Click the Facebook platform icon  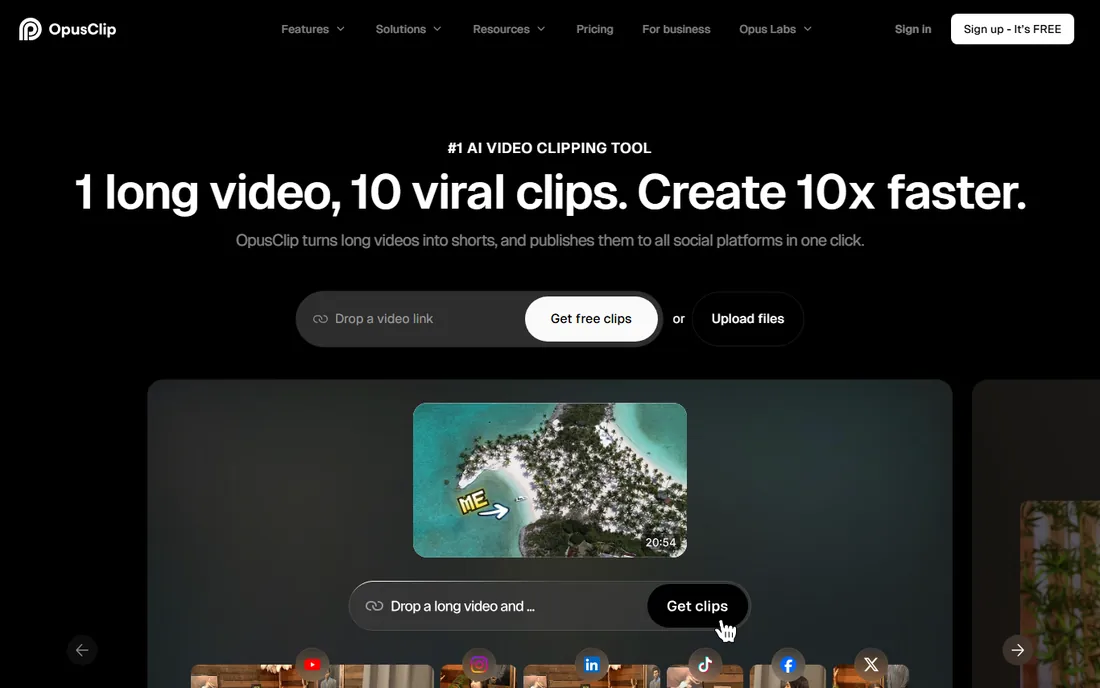point(788,664)
